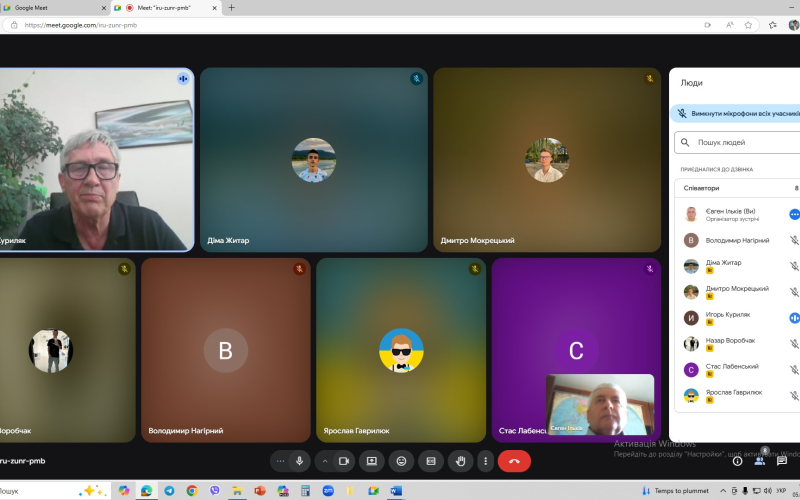This screenshot has height=500, width=800.
Task: Open the favorites list icon in browser toolbar
Action: coord(772,25)
